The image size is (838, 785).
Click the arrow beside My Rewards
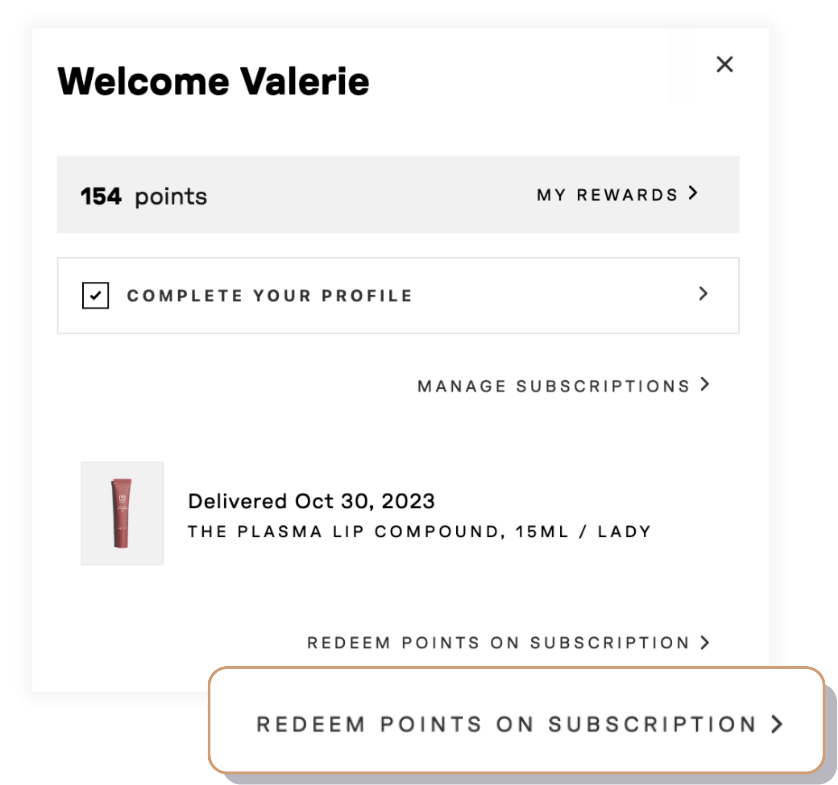click(693, 193)
